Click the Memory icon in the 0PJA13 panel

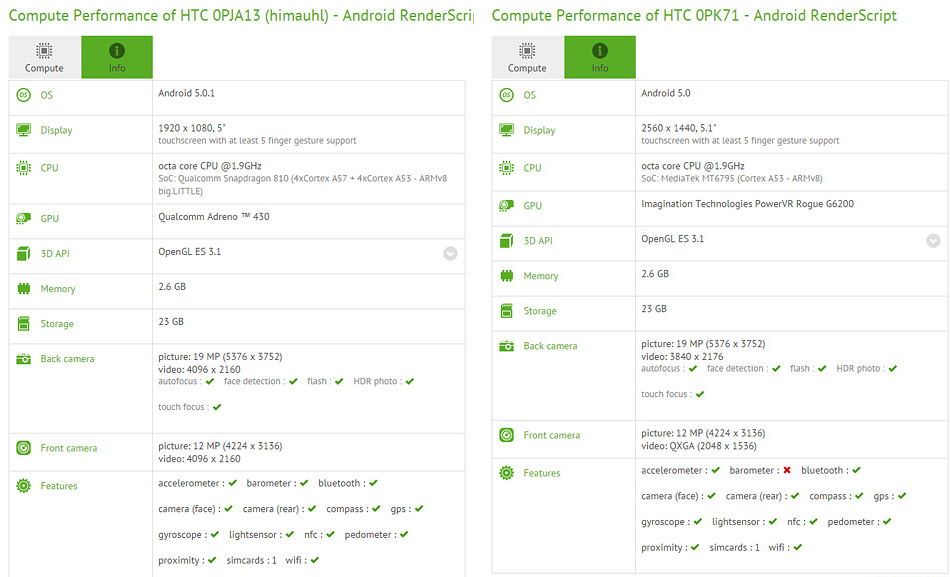24,288
